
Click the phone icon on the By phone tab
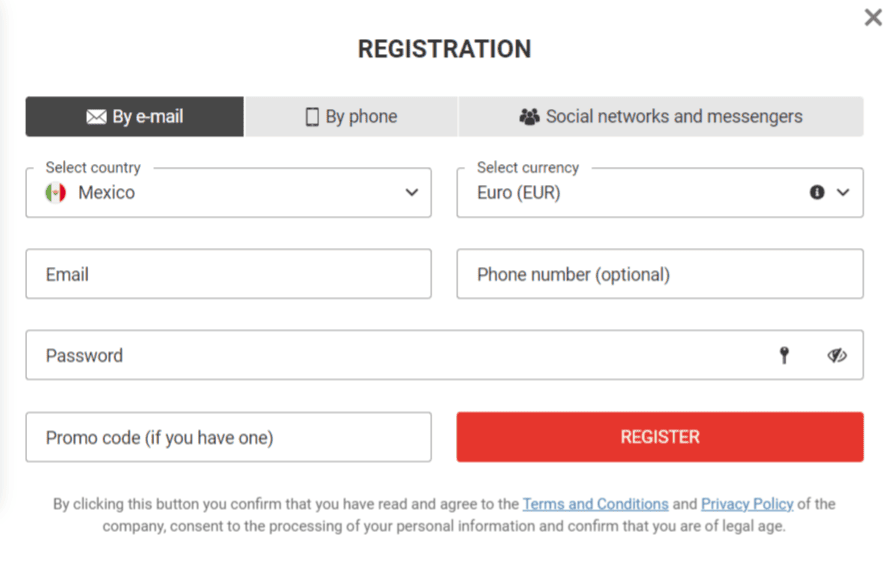click(312, 117)
